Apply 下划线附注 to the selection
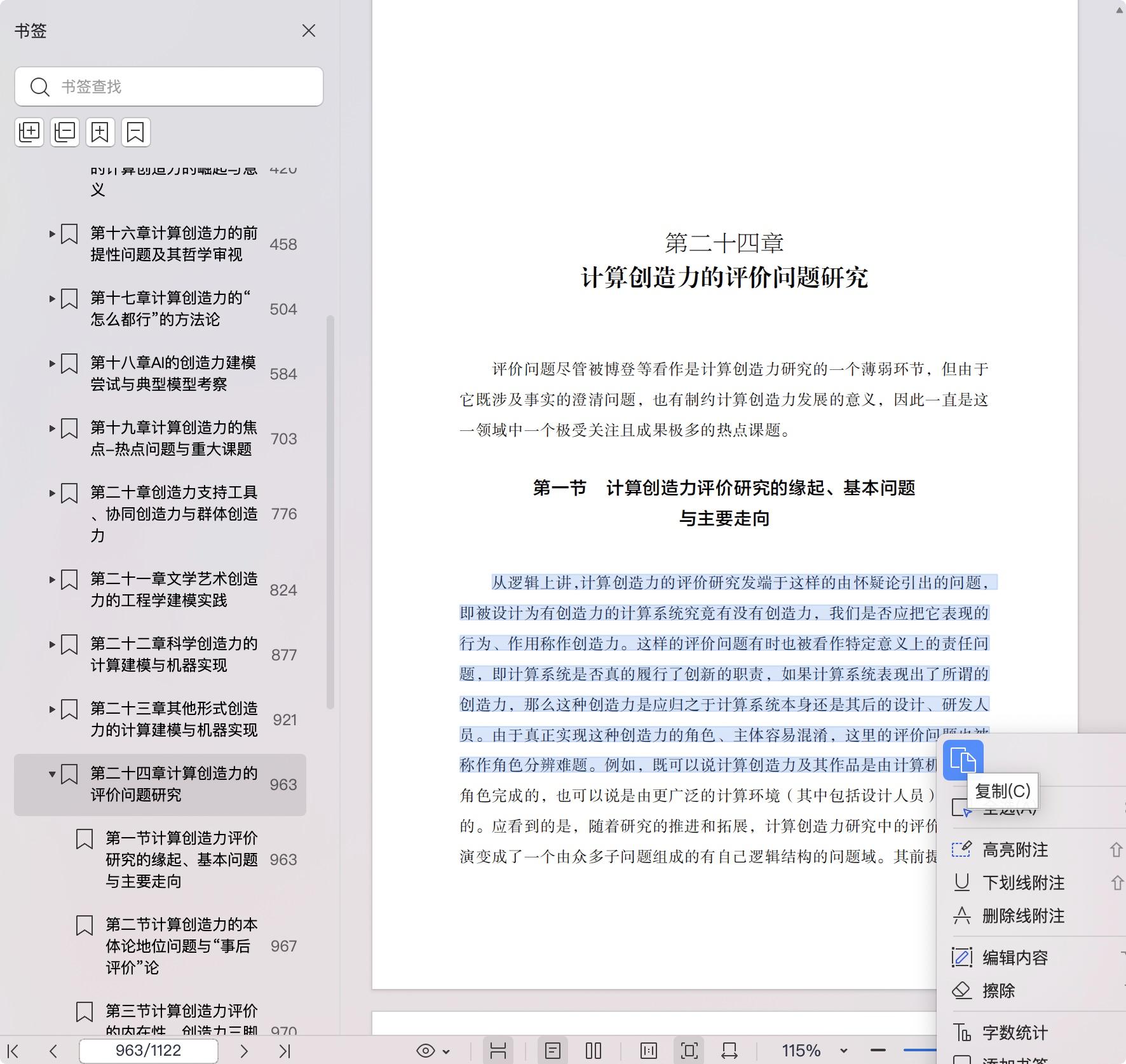 point(1022,883)
